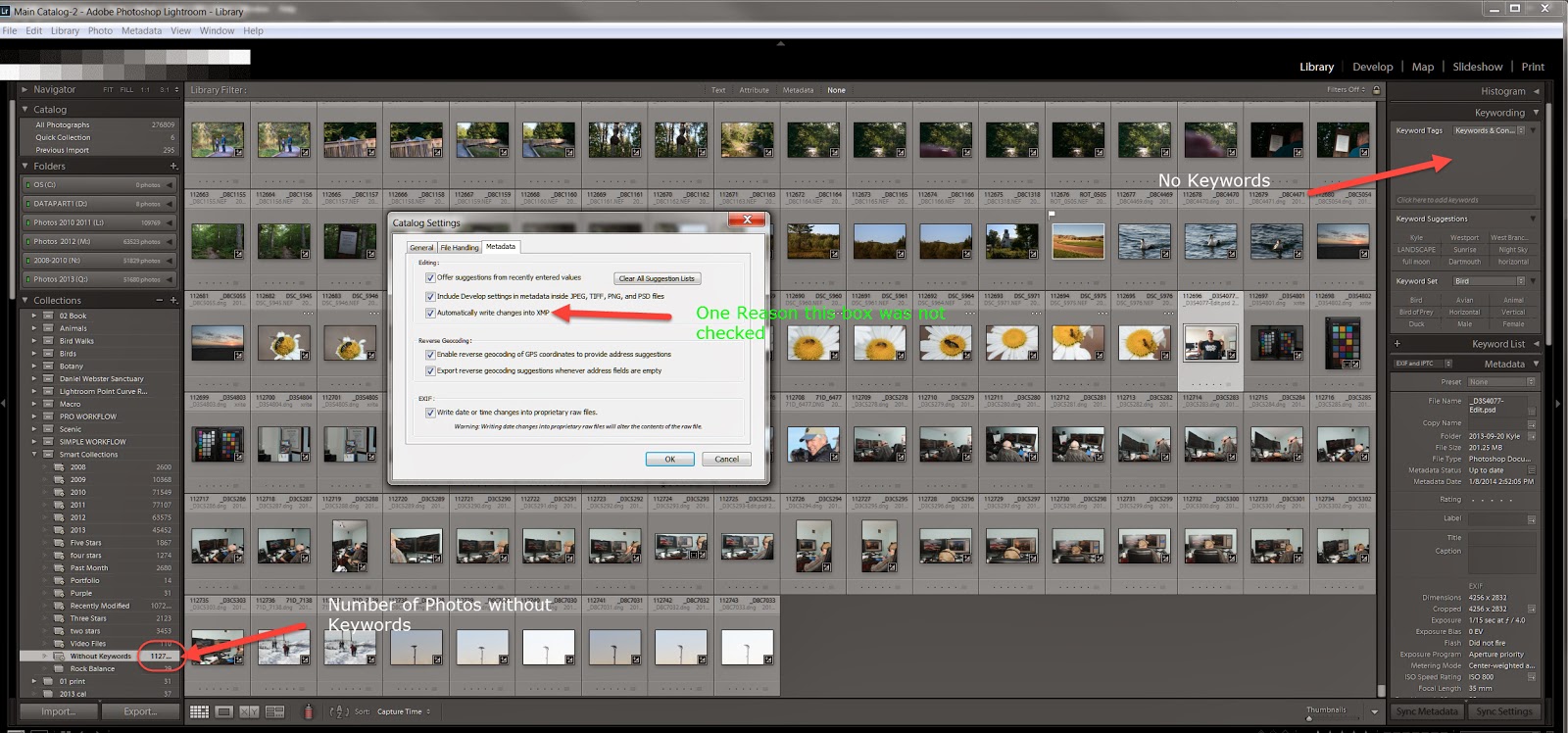This screenshot has height=733, width=1568.
Task: Click the Export button
Action: click(x=140, y=711)
